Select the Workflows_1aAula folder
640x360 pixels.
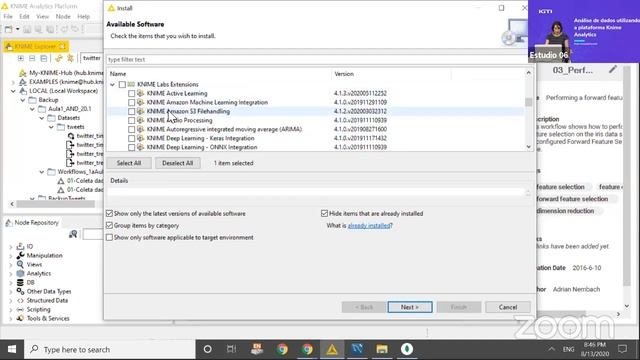(x=76, y=172)
